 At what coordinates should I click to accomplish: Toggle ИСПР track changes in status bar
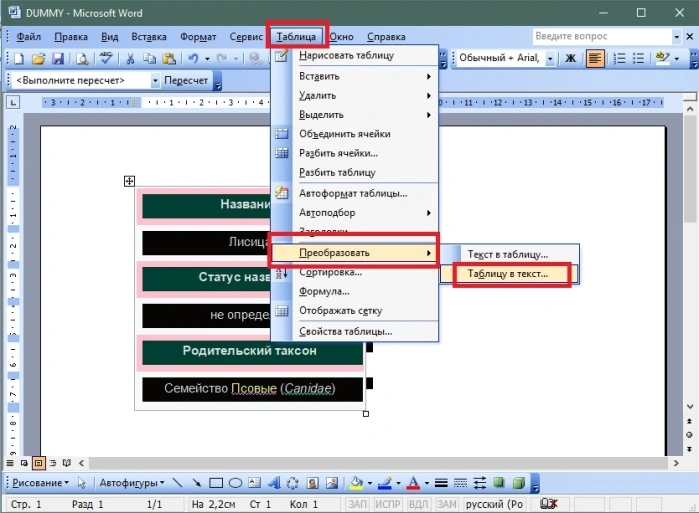(x=387, y=504)
